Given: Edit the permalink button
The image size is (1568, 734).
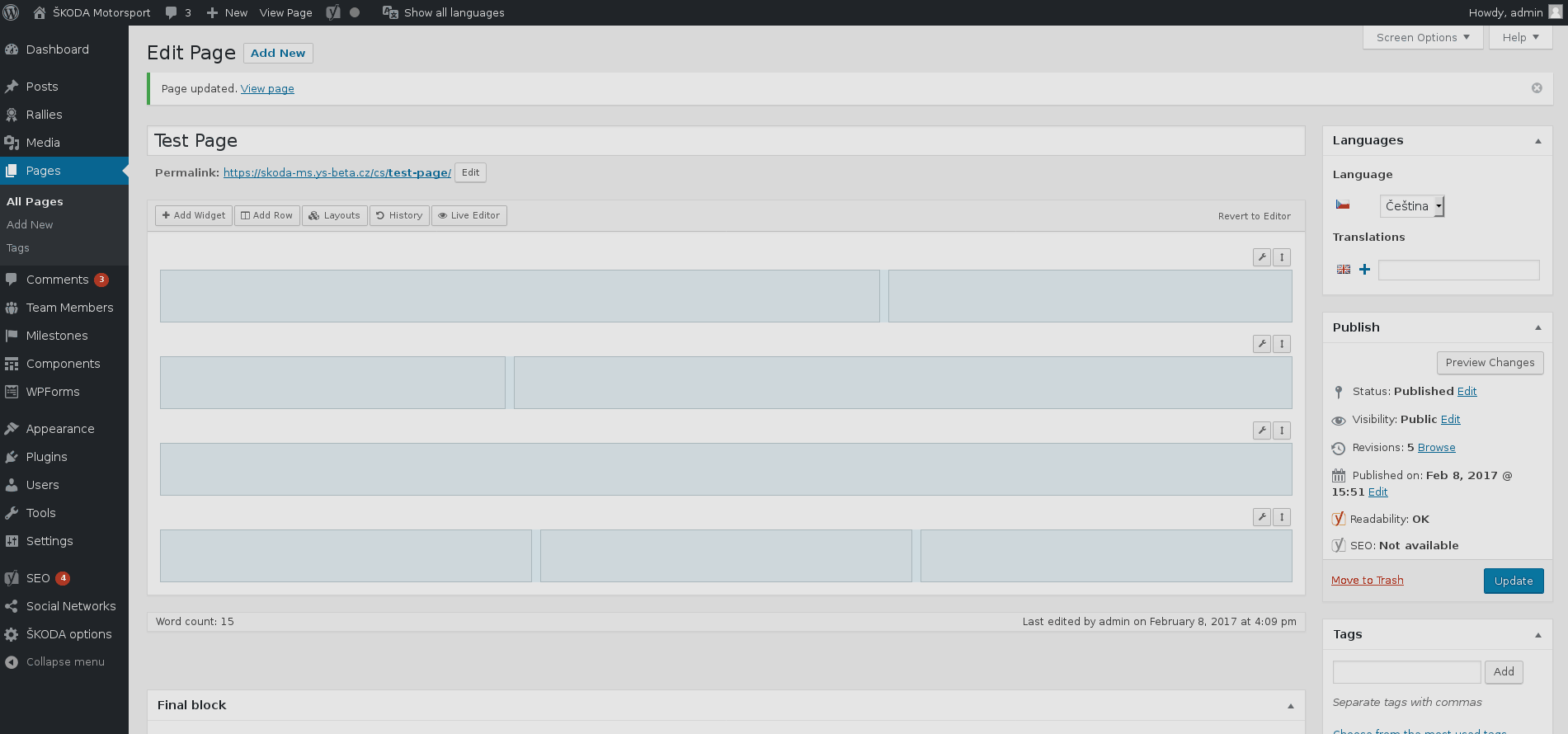Looking at the screenshot, I should (470, 172).
